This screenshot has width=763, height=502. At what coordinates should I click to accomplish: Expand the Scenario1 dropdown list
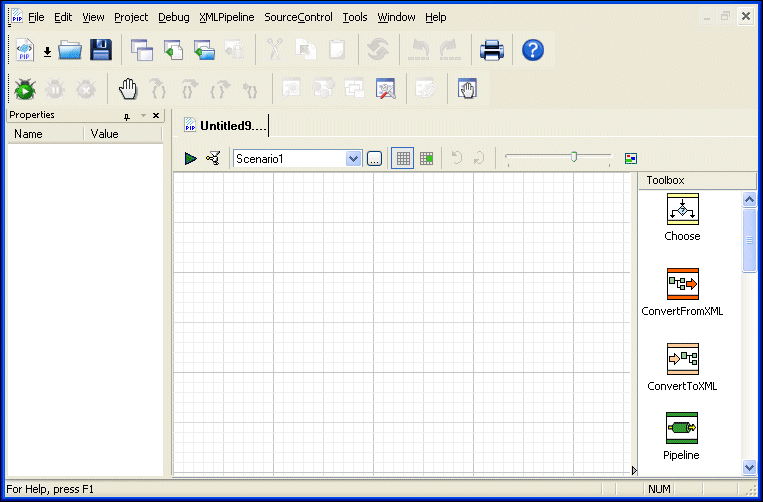pos(353,158)
